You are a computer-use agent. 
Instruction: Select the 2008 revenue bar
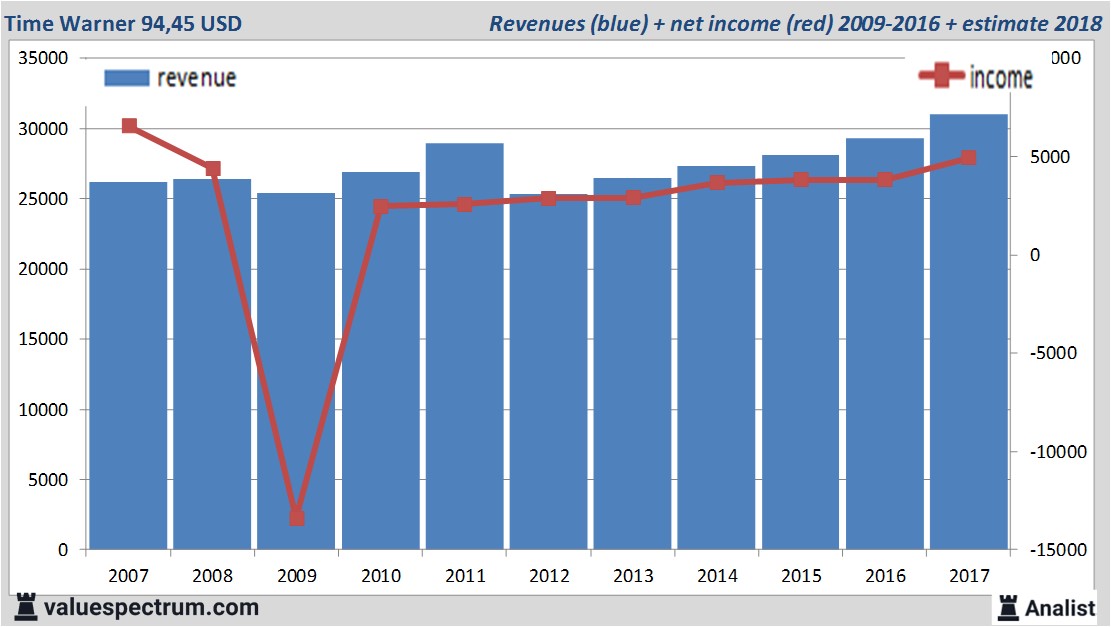pyautogui.click(x=212, y=364)
